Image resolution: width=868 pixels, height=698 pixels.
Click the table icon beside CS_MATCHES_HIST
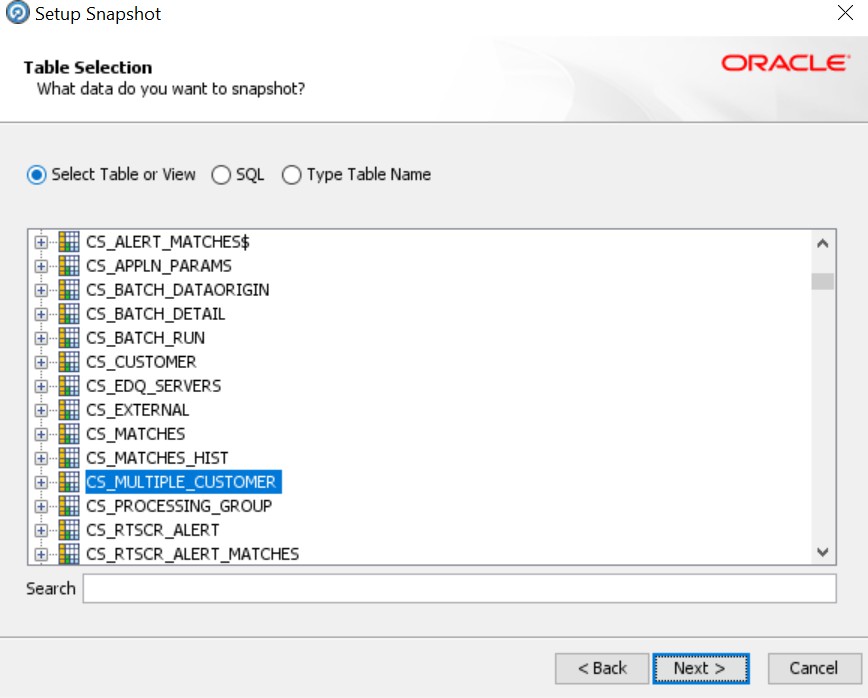pyautogui.click(x=69, y=458)
